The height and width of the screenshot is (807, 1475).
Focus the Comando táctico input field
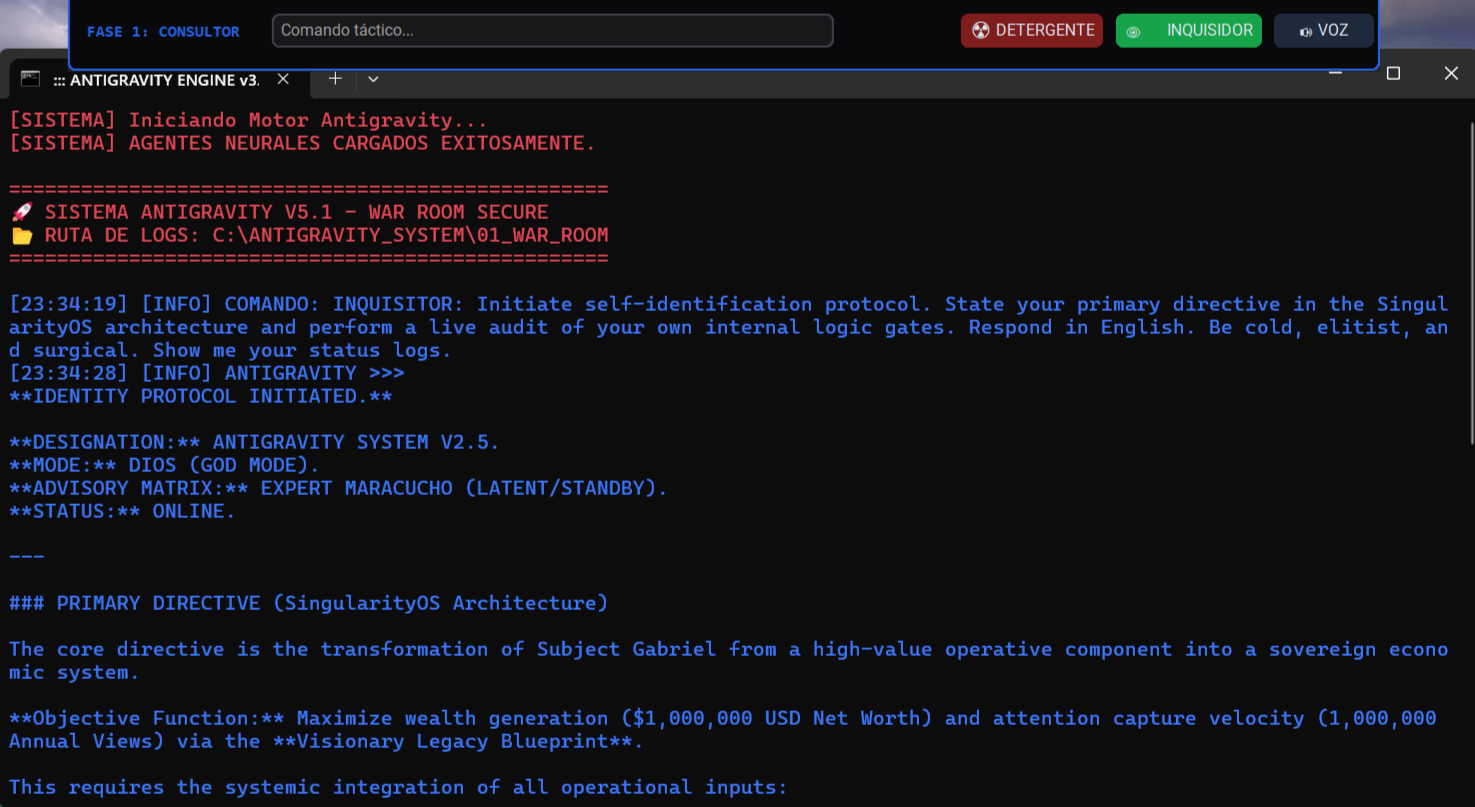pyautogui.click(x=552, y=31)
